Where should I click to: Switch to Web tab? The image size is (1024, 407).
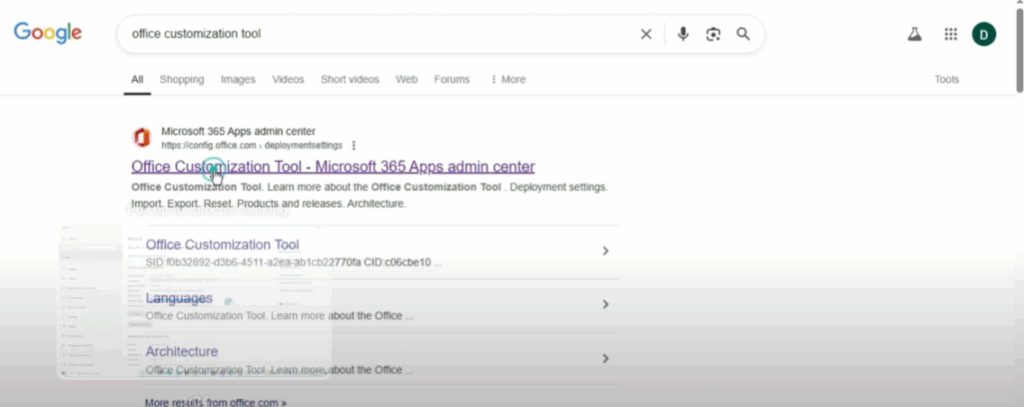[x=406, y=79]
